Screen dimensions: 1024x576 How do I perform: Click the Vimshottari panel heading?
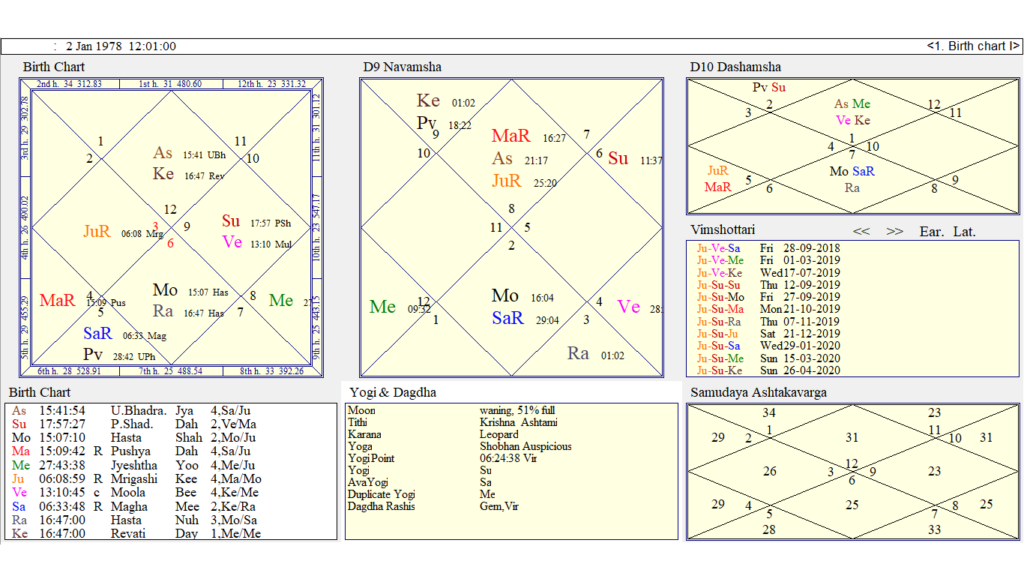(722, 230)
